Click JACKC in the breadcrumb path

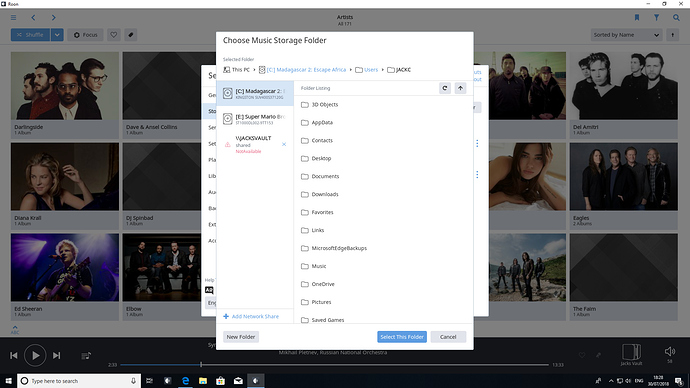[399, 70]
